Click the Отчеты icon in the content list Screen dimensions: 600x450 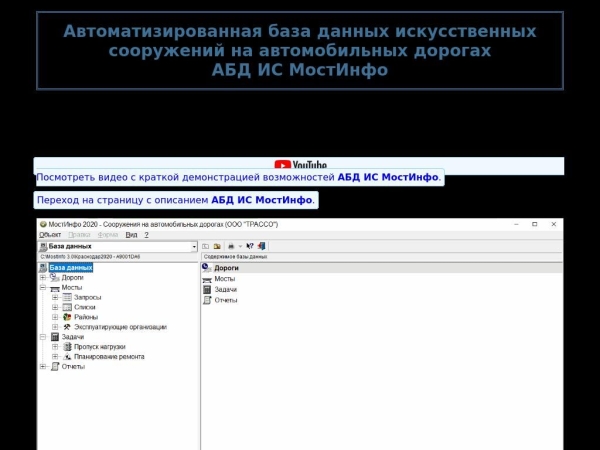(207, 300)
